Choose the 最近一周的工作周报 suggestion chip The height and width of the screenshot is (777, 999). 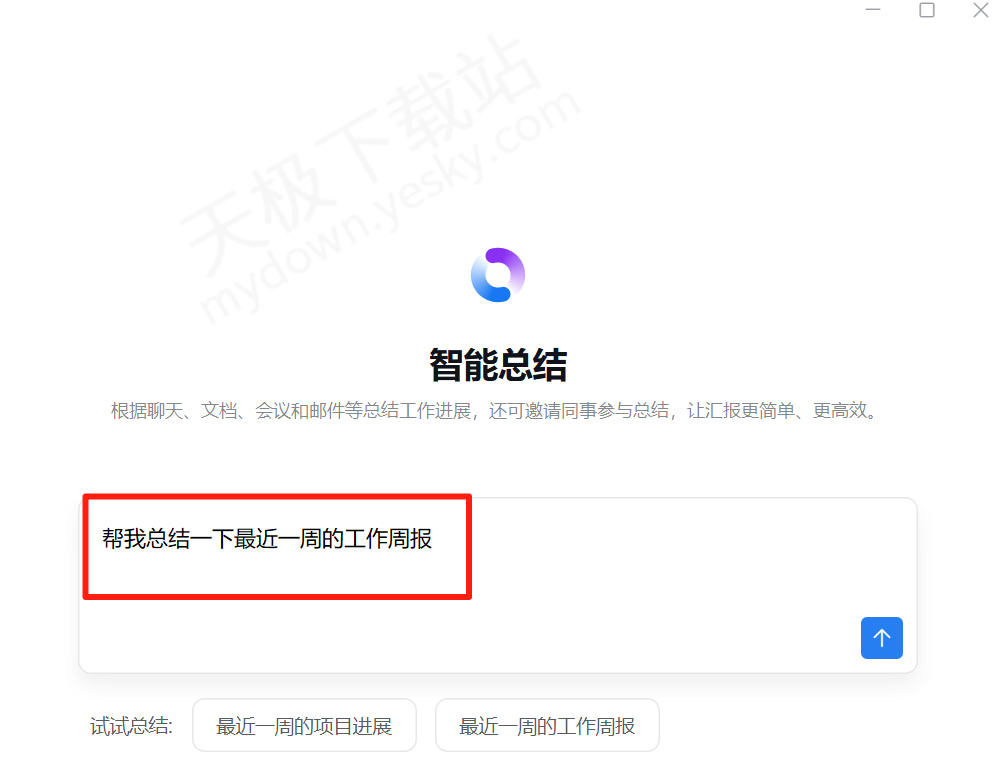547,725
